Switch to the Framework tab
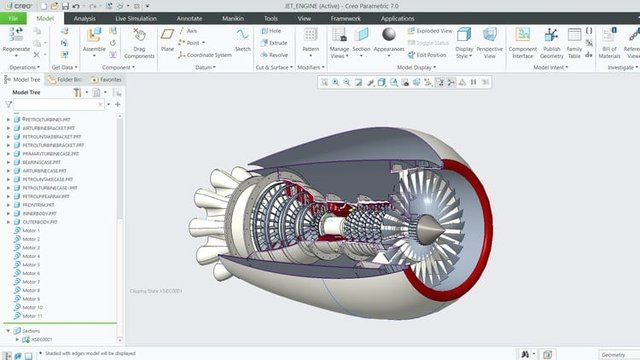The width and height of the screenshot is (640, 360). [x=346, y=18]
